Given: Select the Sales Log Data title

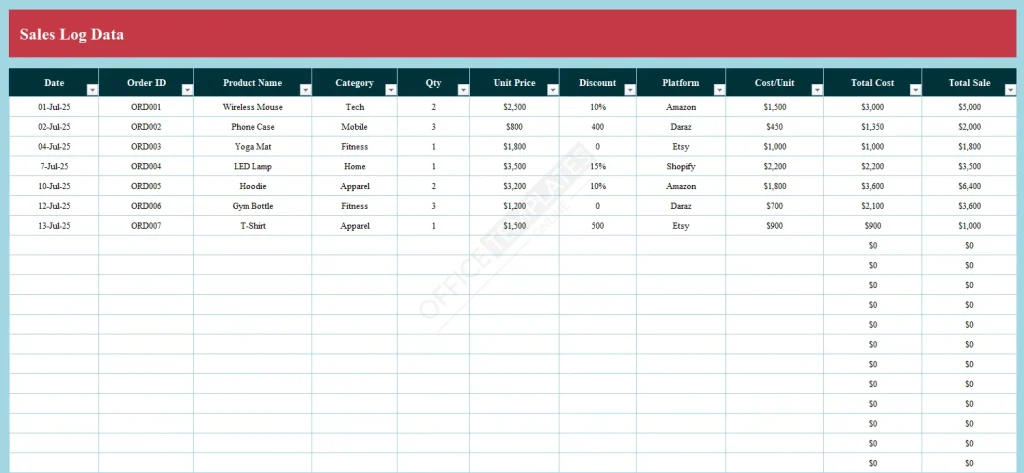Looking at the screenshot, I should (72, 35).
